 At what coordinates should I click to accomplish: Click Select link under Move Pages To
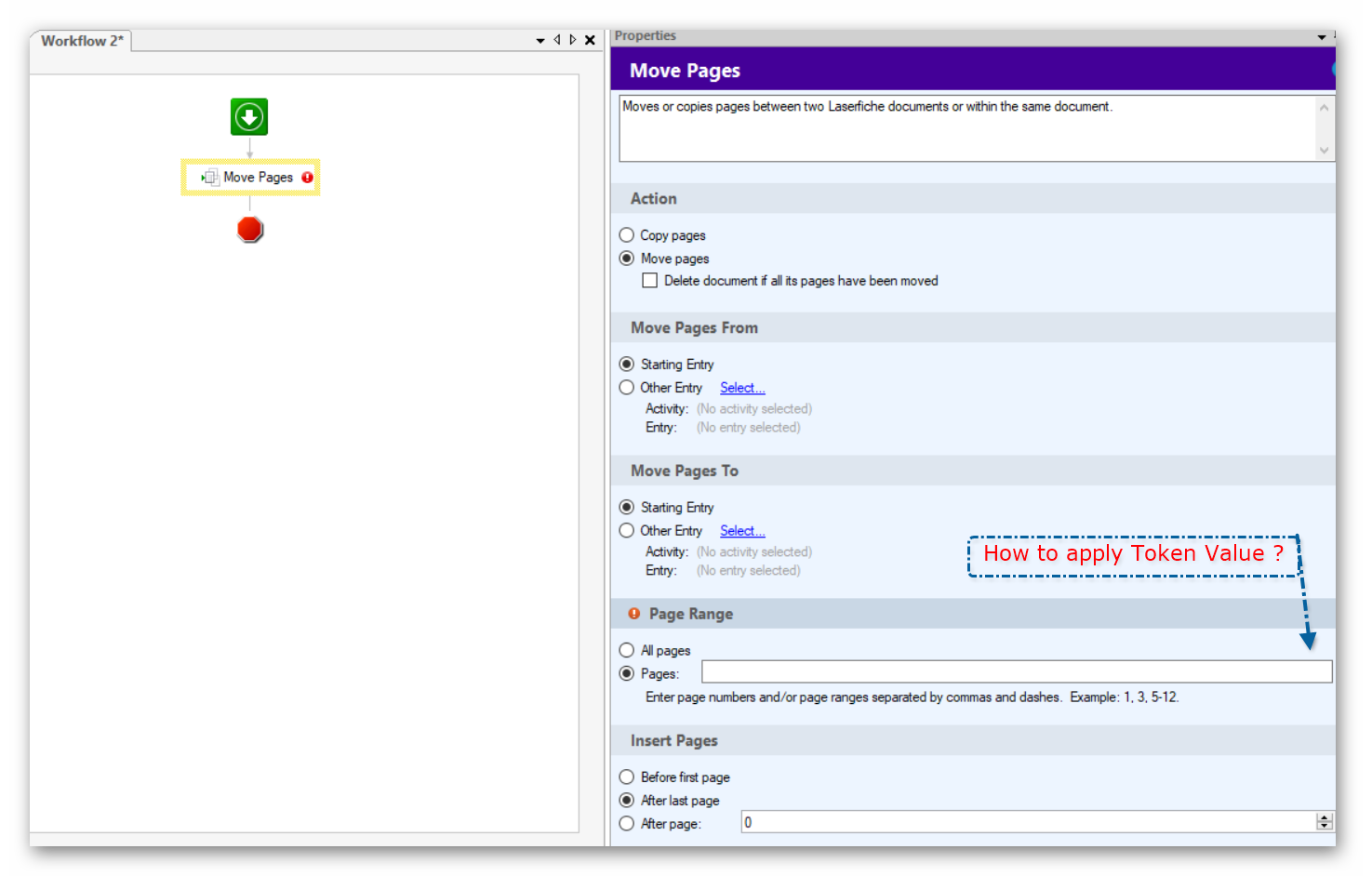(x=741, y=531)
